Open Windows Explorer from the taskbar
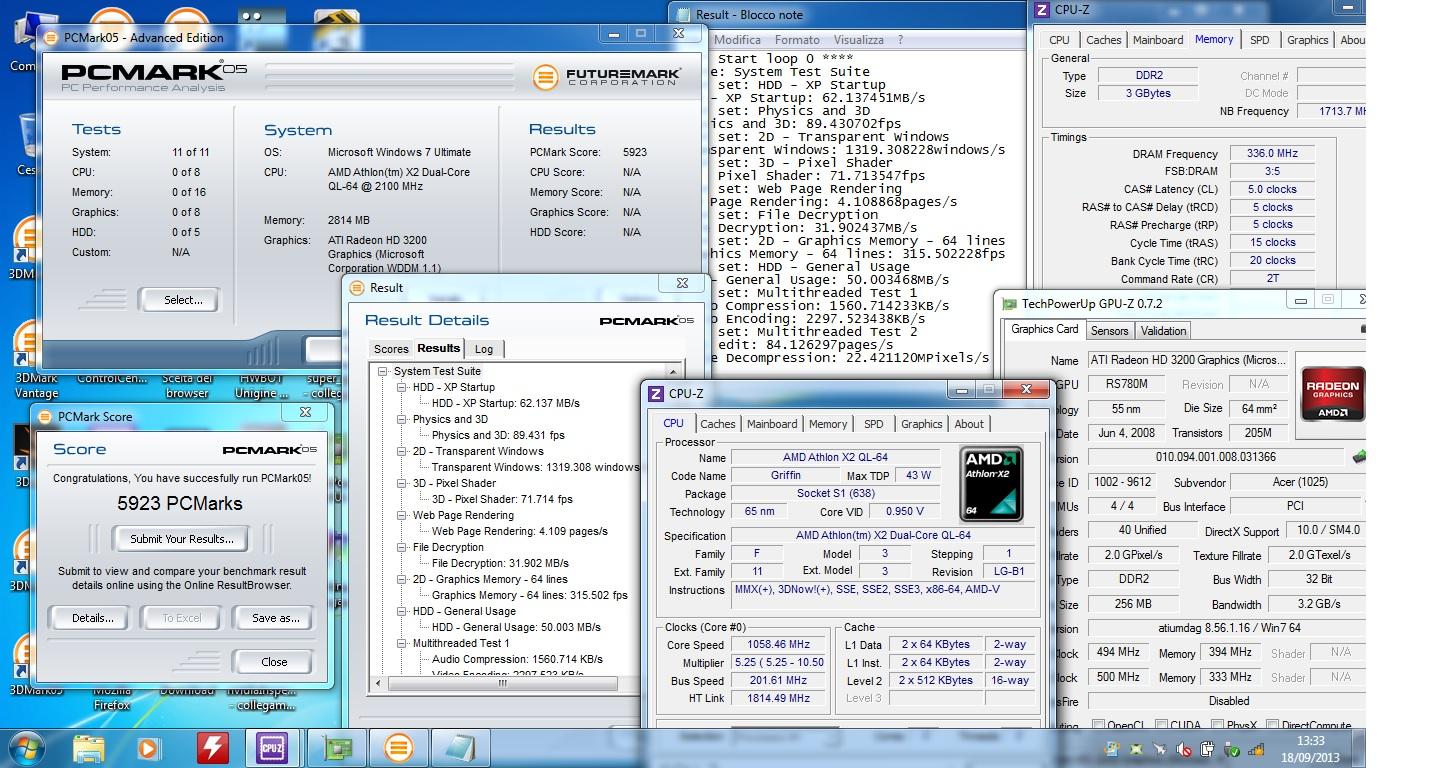The width and height of the screenshot is (1448, 768). pyautogui.click(x=88, y=748)
